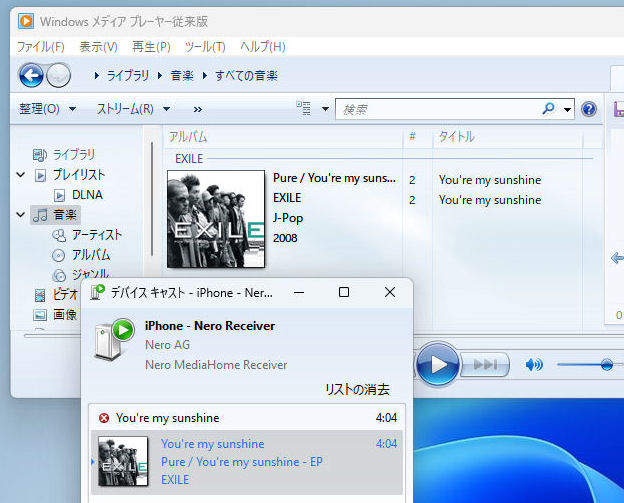The image size is (624, 503).
Task: Click the プレイリスト icon in the sidebar
Action: click(40, 175)
